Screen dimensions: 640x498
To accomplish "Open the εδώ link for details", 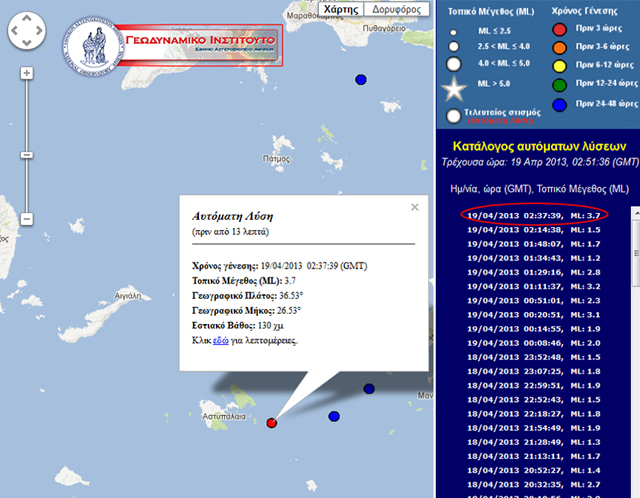I will [x=220, y=340].
